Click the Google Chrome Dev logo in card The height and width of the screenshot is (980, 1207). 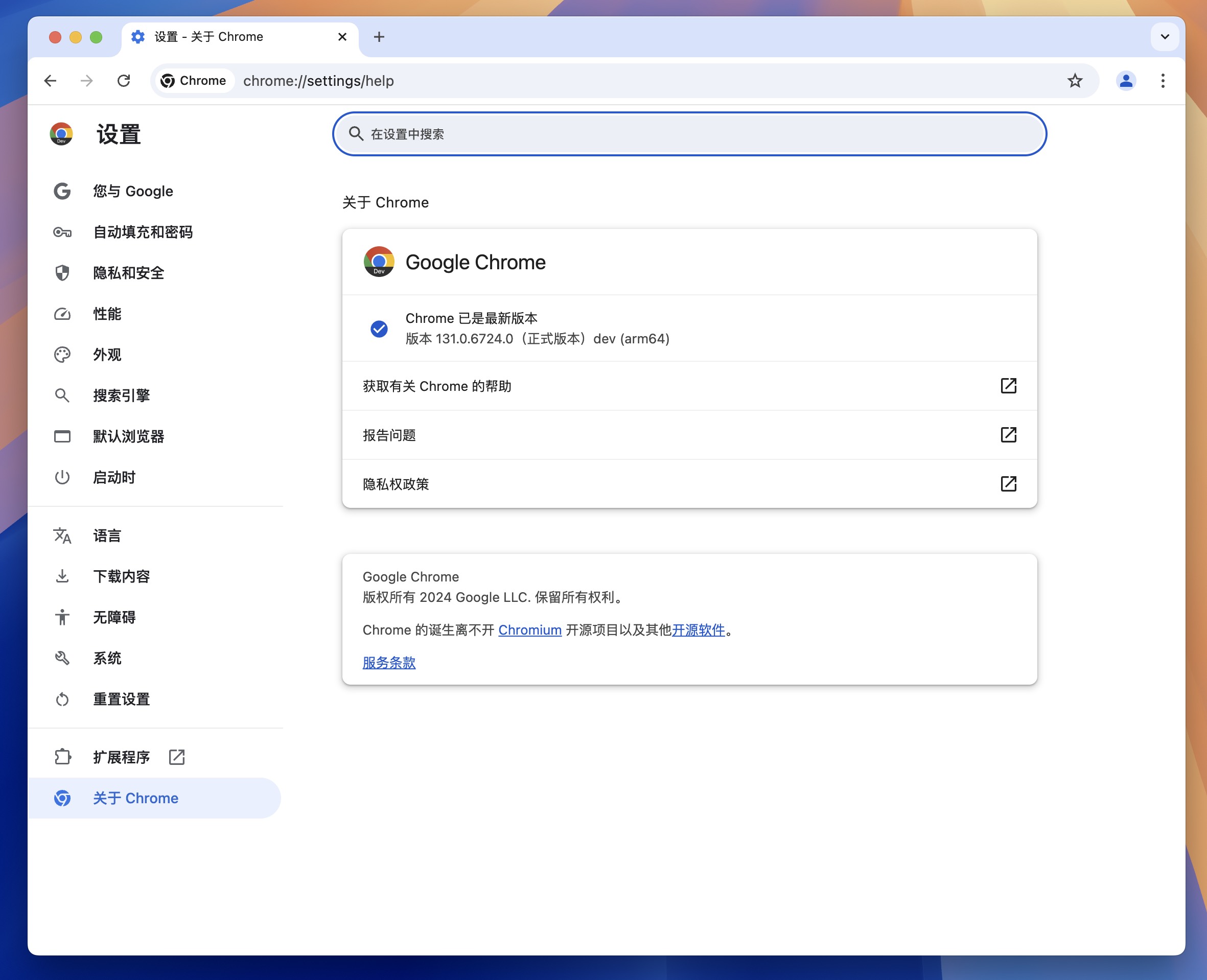point(379,262)
